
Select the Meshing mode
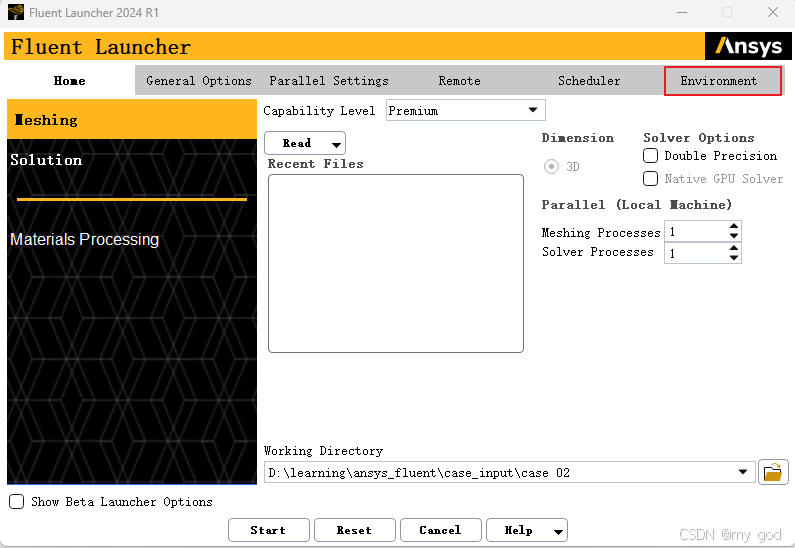pyautogui.click(x=132, y=120)
